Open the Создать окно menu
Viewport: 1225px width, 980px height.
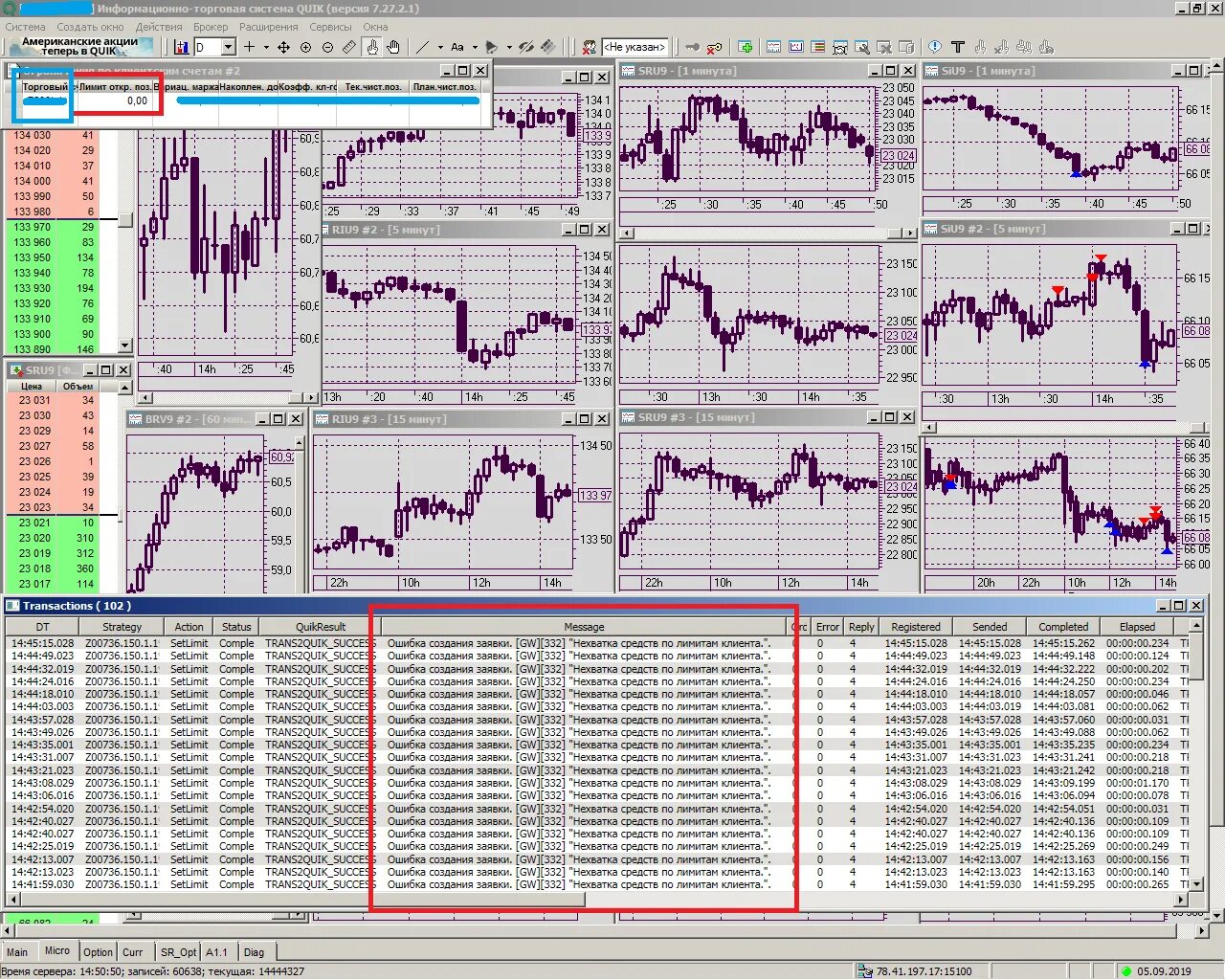pos(90,27)
